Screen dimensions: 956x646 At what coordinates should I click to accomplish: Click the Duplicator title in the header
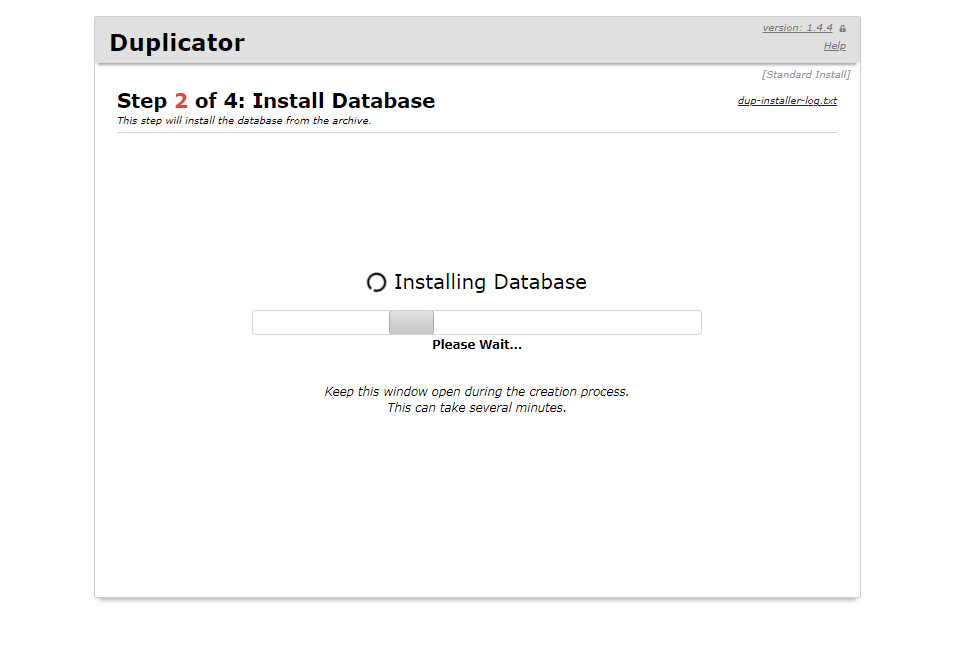[x=177, y=43]
